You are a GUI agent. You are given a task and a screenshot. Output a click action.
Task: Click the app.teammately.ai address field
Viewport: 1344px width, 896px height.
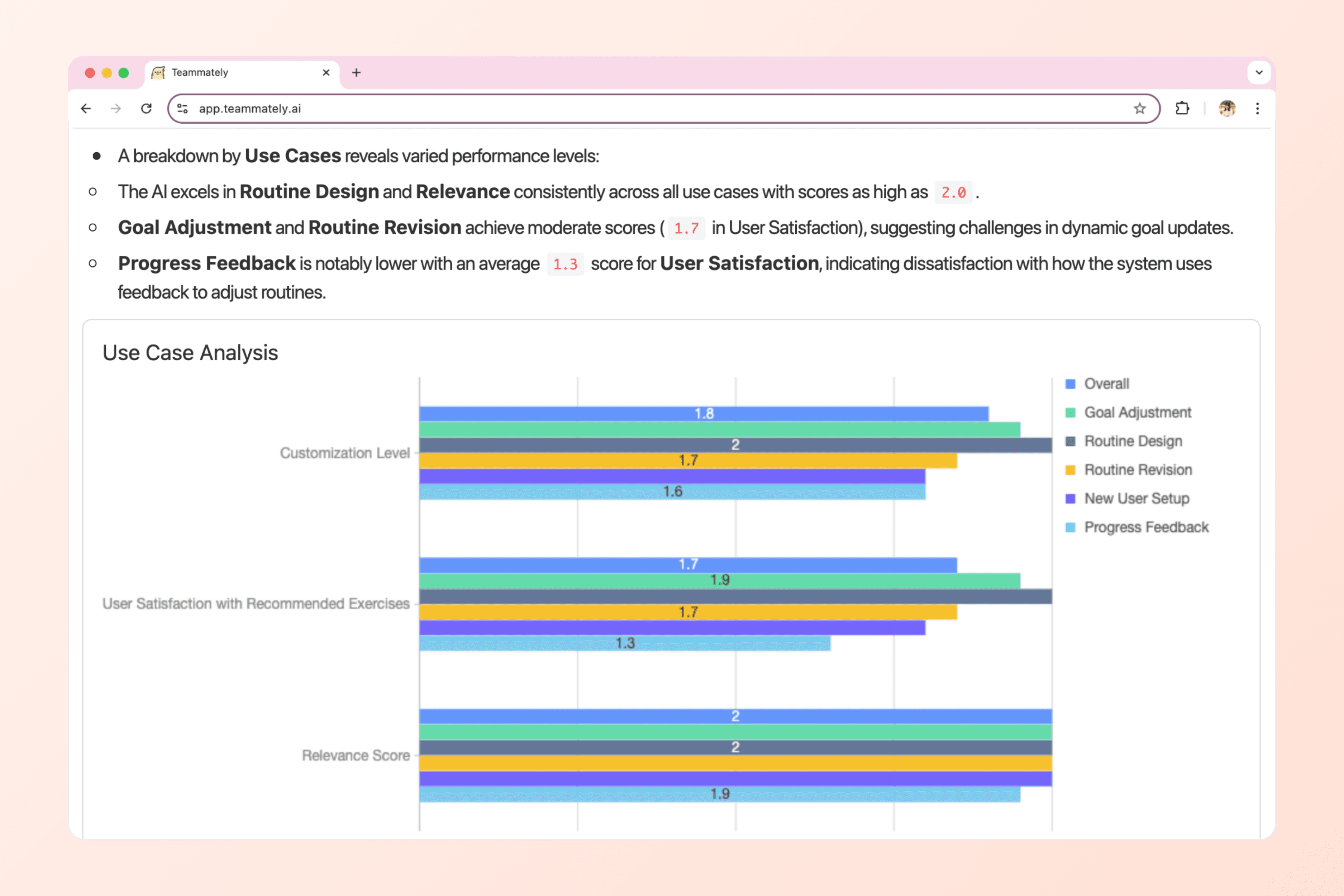tap(629, 109)
